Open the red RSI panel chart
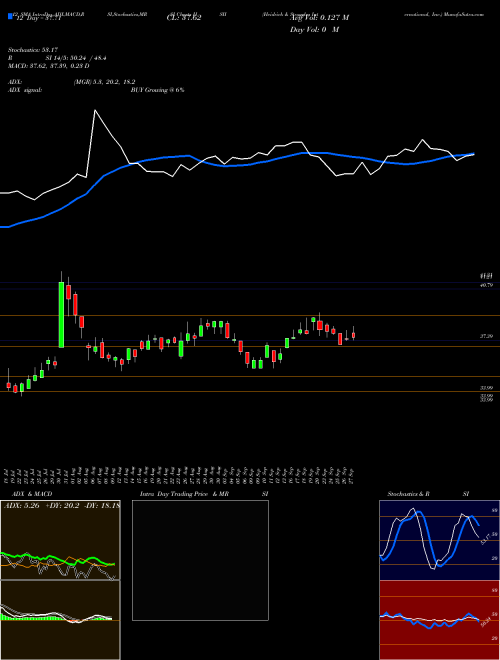The height and width of the screenshot is (660, 500). tap(439, 620)
